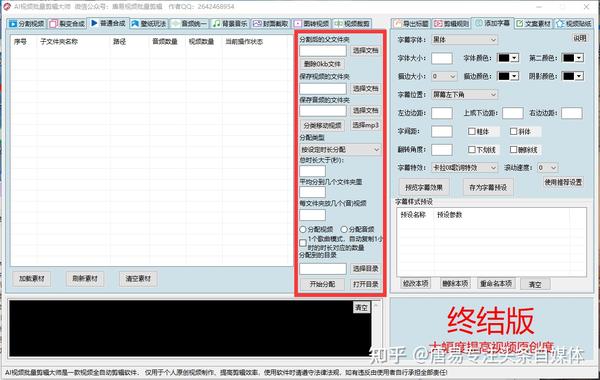Expand the 分配类型 dropdown list
Image resolution: width=600 pixels, height=380 pixels.
pos(340,149)
